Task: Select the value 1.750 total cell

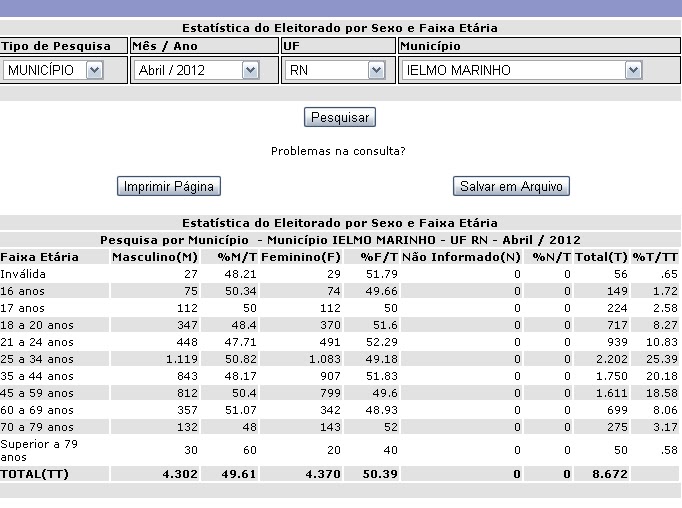Action: (x=612, y=376)
